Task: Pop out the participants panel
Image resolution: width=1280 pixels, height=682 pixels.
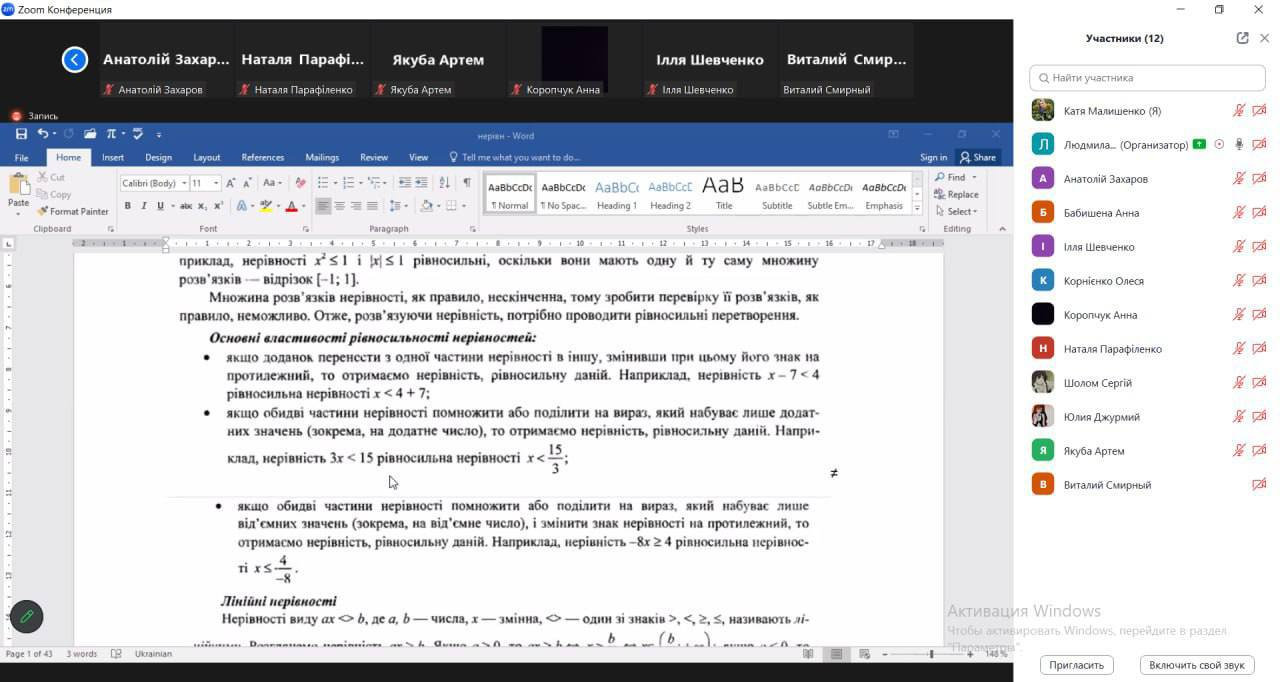Action: point(1242,38)
